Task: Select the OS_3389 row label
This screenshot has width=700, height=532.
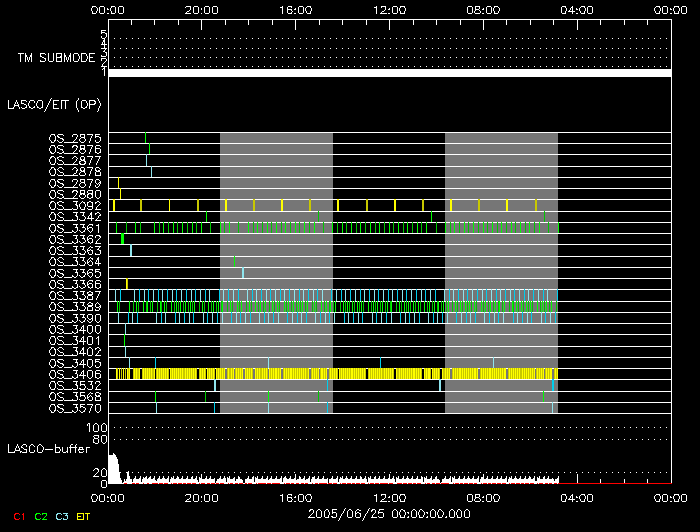Action: point(74,307)
